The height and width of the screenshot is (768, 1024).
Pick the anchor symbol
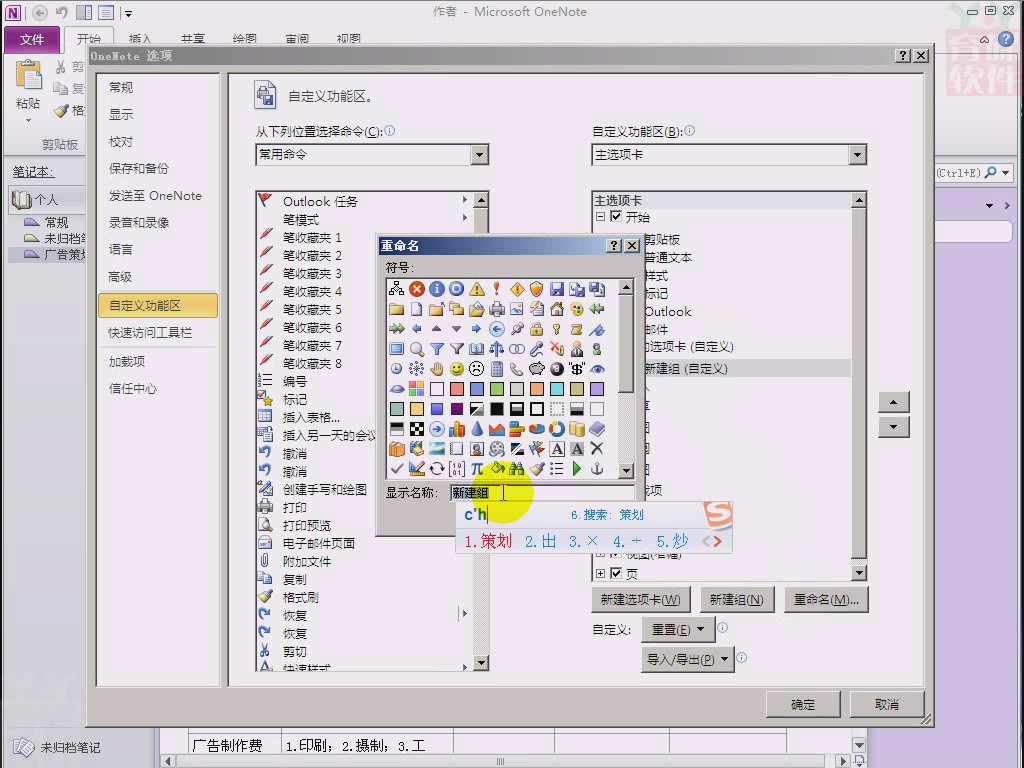(x=596, y=468)
